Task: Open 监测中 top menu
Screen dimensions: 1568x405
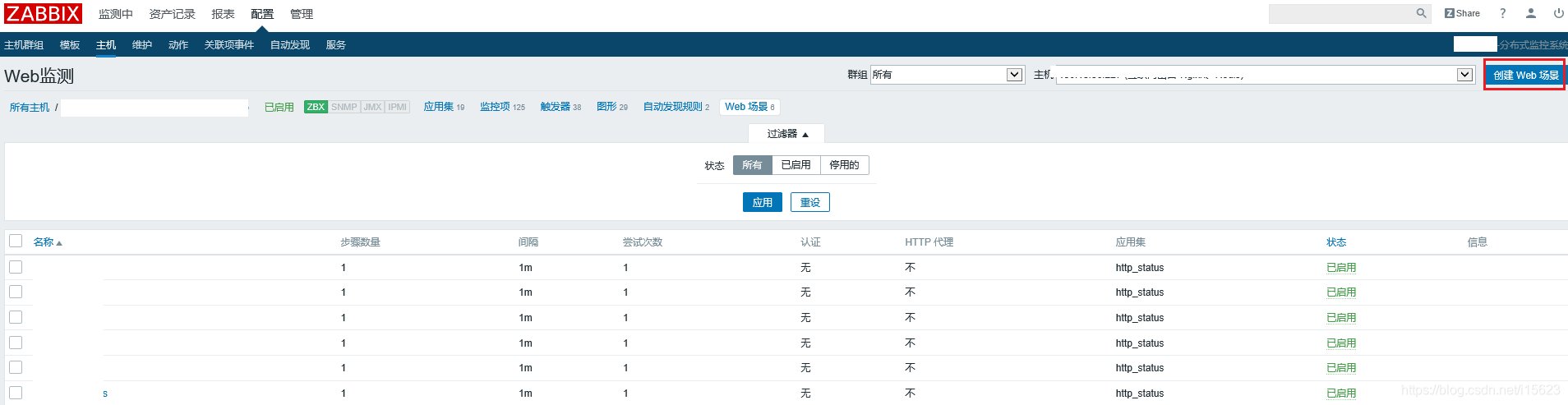Action: (115, 14)
